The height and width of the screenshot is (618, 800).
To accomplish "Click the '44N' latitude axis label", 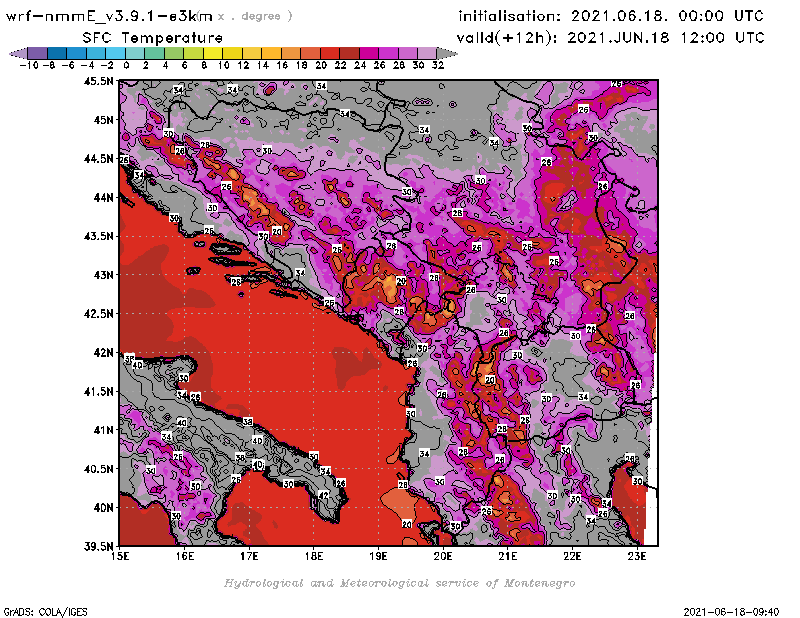I will tap(103, 197).
